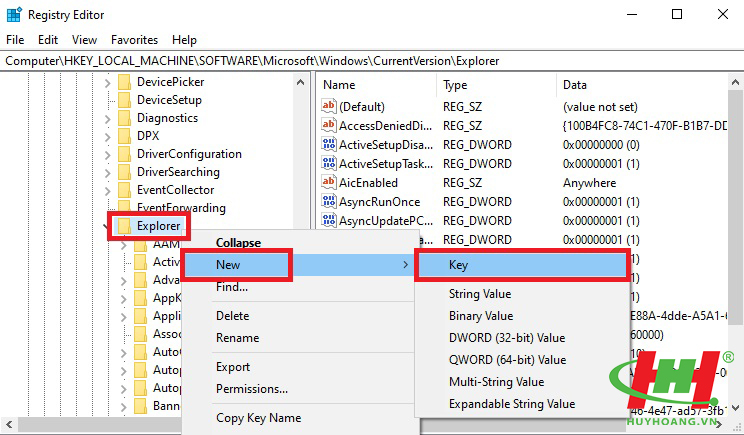This screenshot has height=435, width=744.
Task: Choose Permissions... in the context menu
Action: pos(300,389)
